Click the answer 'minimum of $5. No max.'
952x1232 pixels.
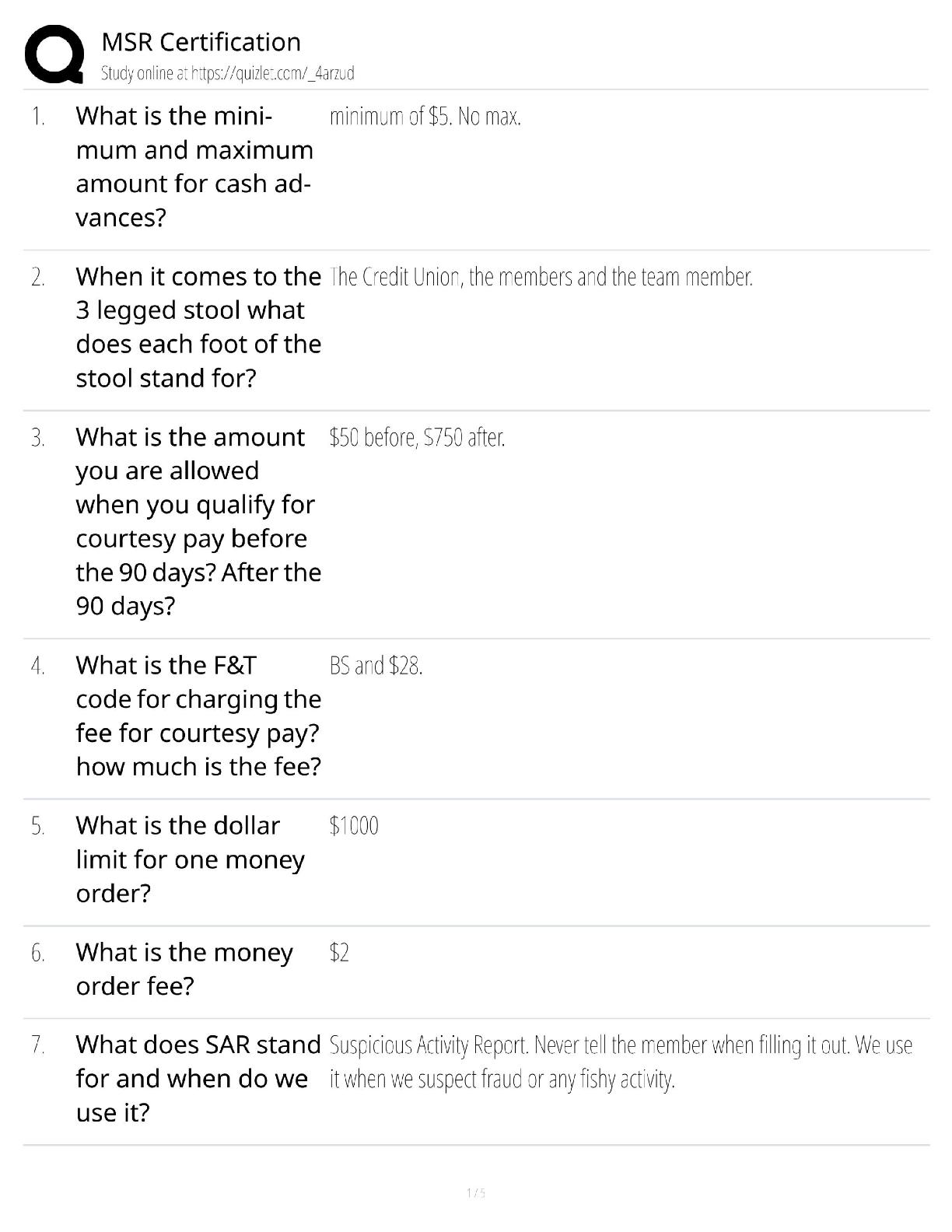[425, 117]
